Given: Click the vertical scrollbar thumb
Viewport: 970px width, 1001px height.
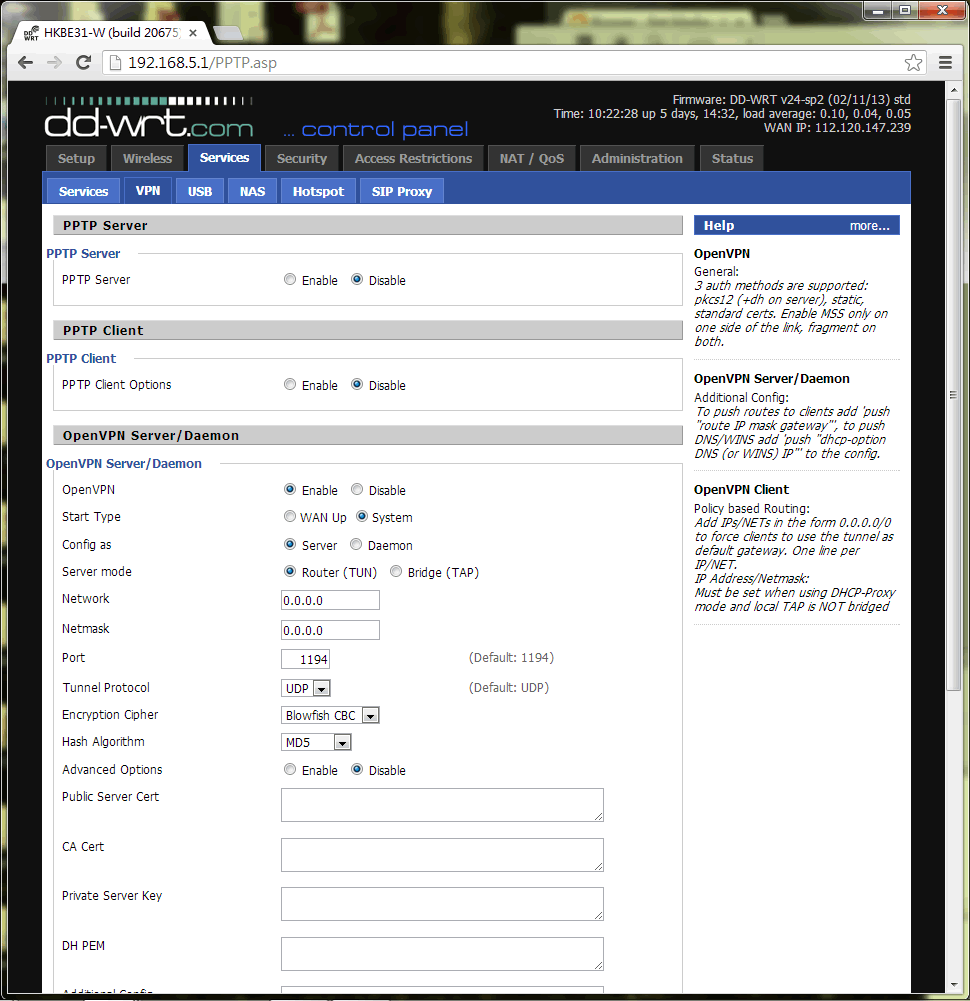Looking at the screenshot, I should click(x=953, y=395).
